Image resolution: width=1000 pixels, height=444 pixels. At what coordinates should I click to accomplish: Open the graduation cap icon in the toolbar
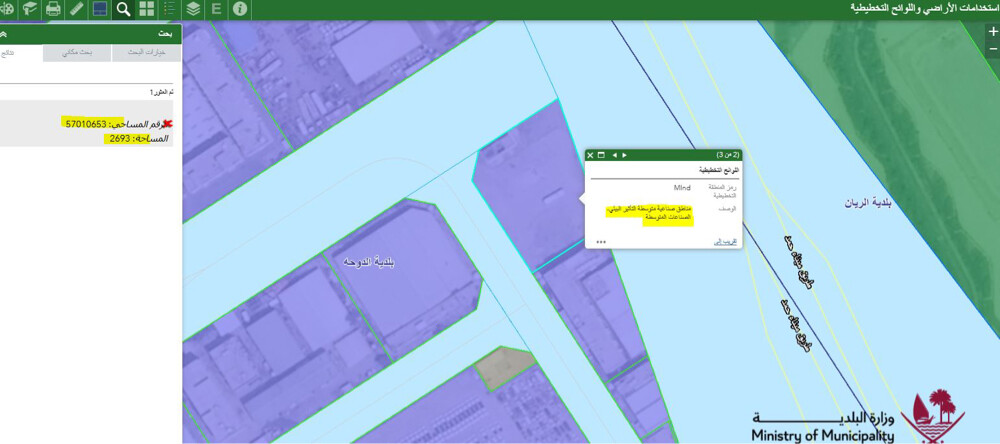(30, 9)
